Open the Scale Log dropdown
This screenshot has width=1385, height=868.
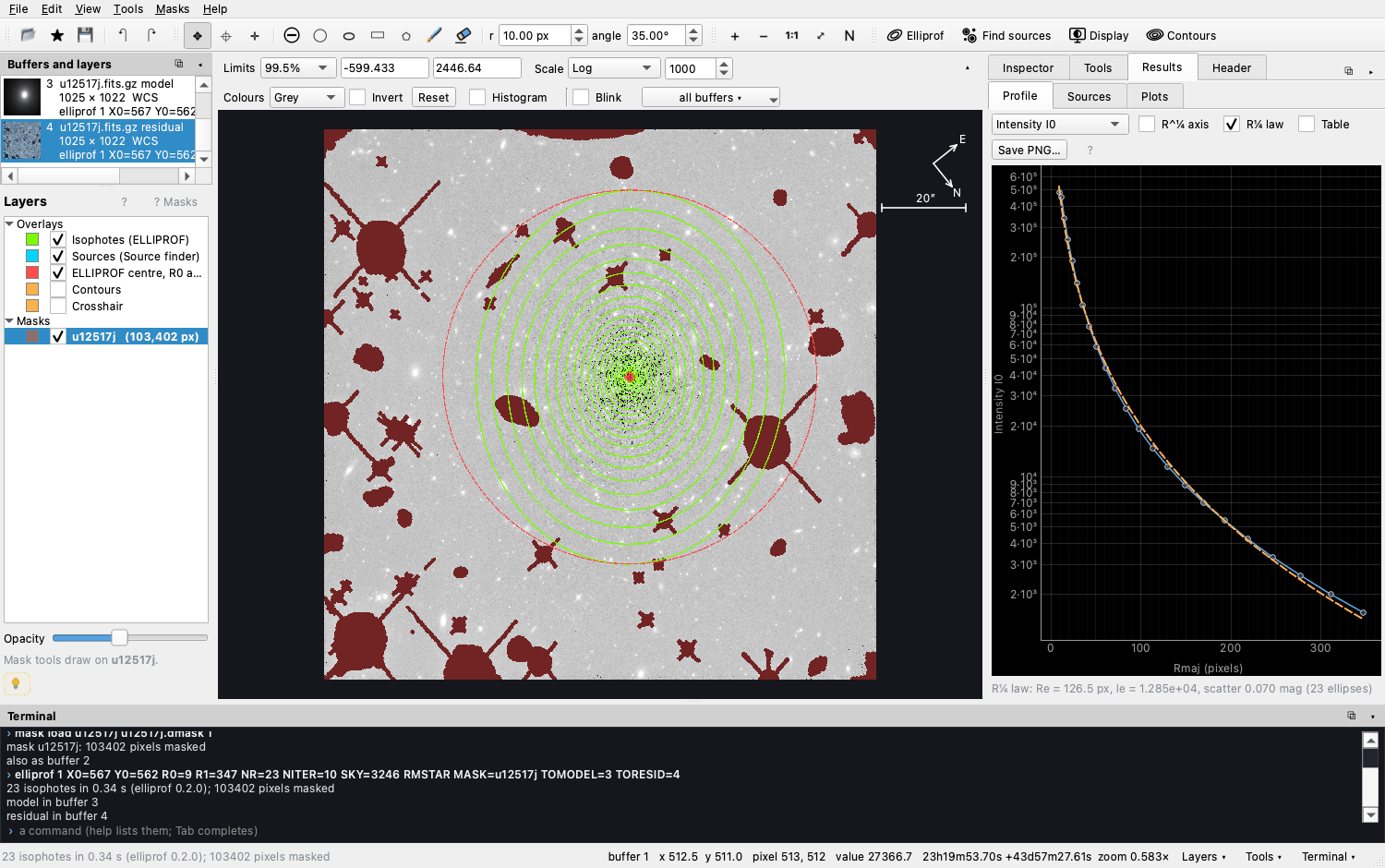(x=614, y=67)
